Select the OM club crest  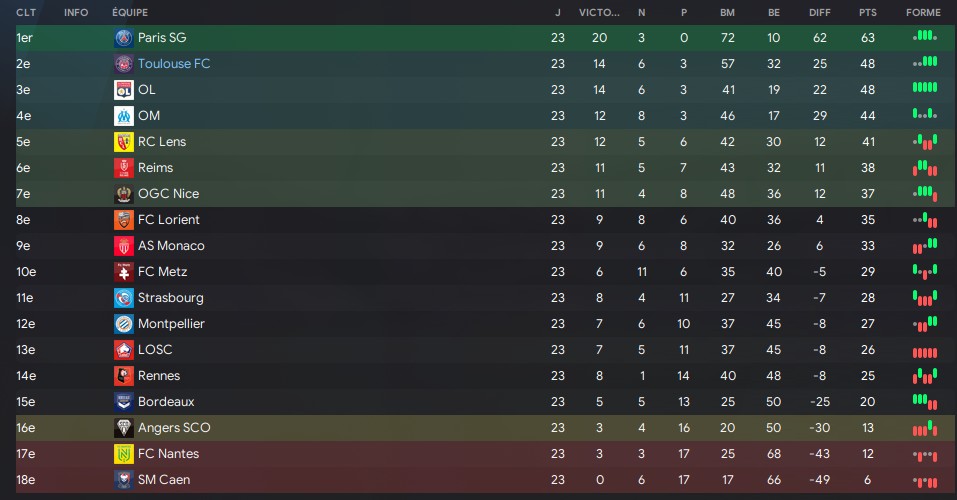point(124,115)
